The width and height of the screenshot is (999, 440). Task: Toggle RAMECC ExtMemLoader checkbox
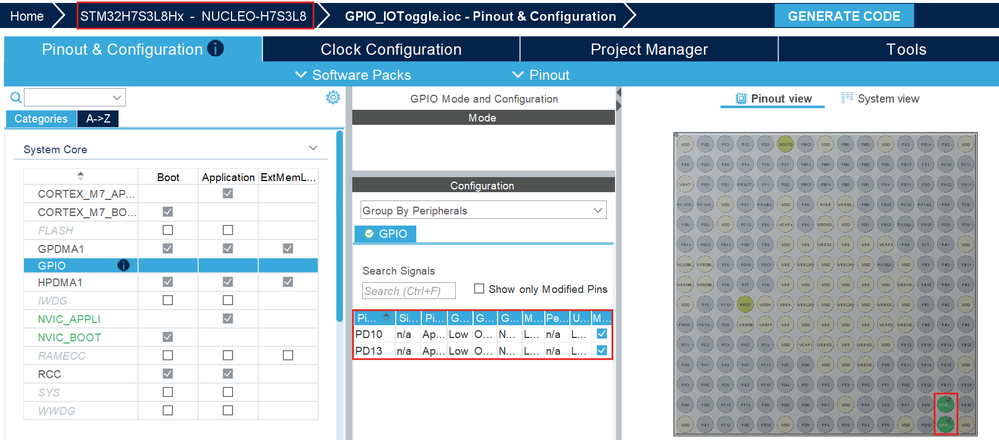point(288,355)
